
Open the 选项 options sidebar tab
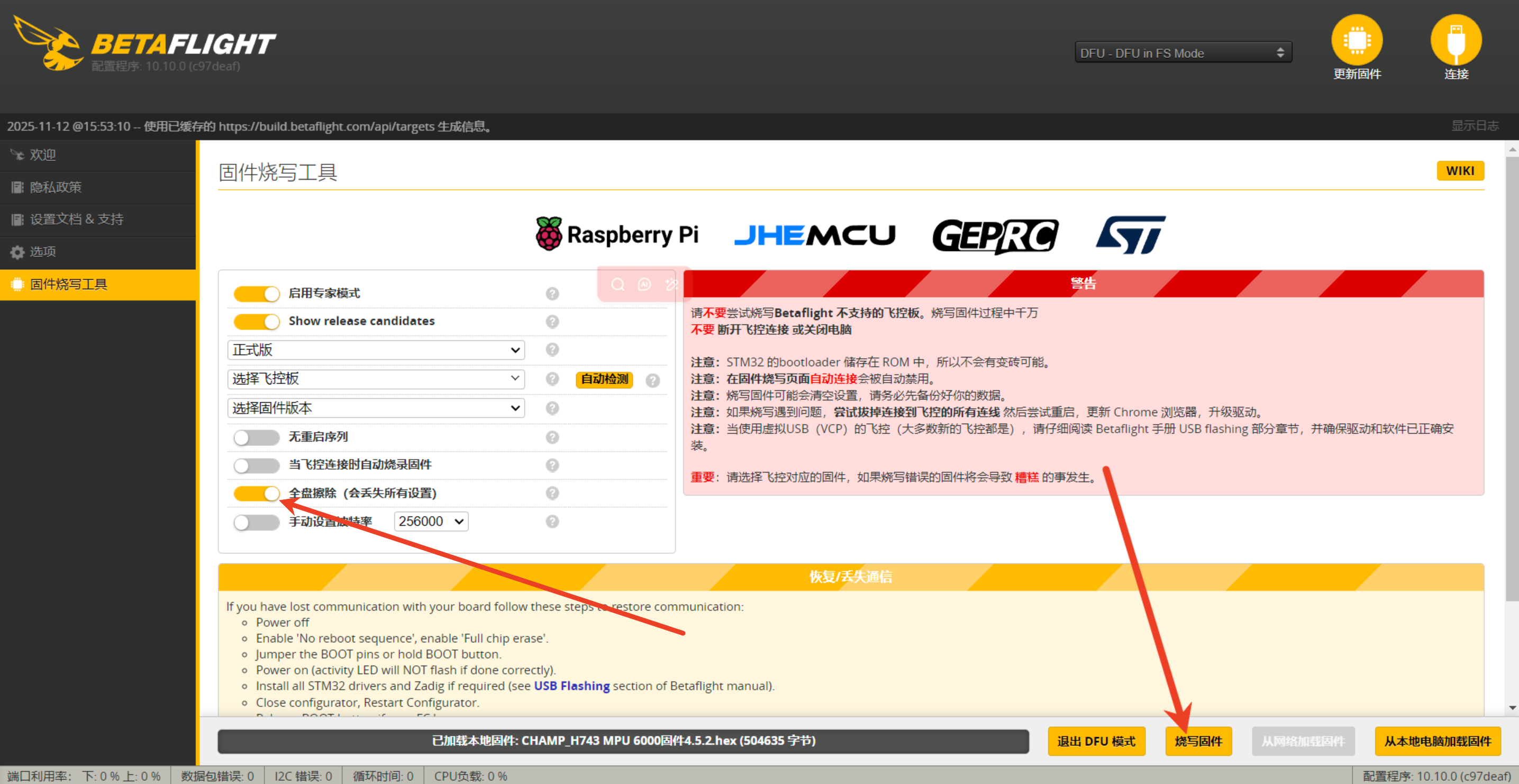click(x=42, y=252)
